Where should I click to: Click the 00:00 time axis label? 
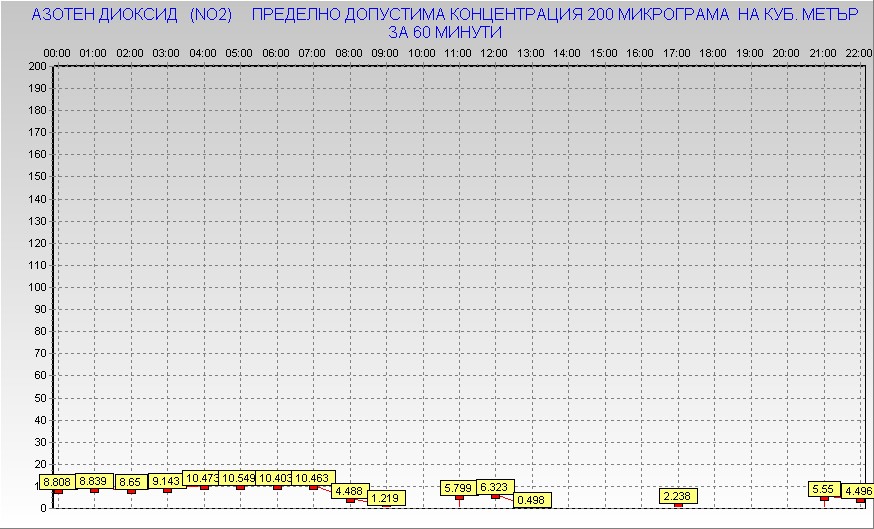[x=57, y=52]
